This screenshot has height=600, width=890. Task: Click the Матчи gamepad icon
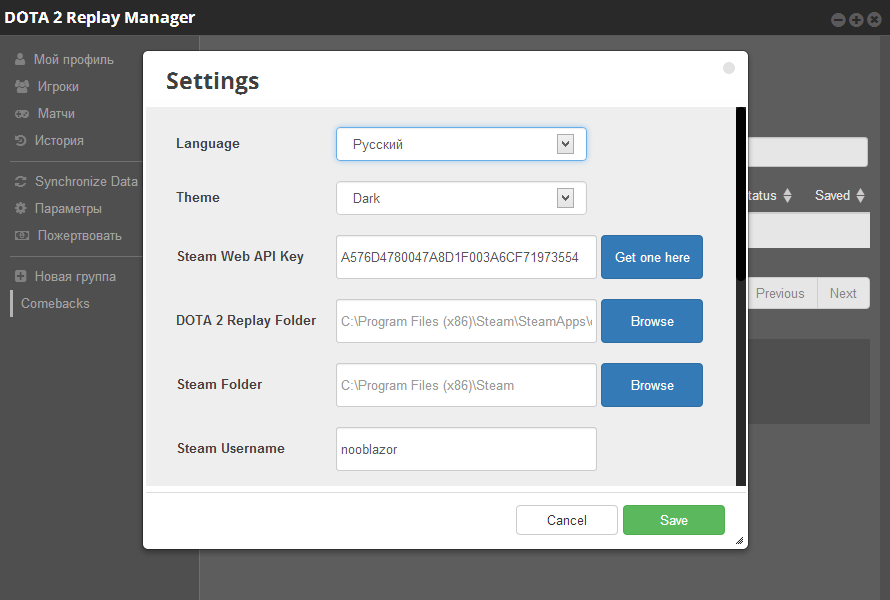(22, 114)
